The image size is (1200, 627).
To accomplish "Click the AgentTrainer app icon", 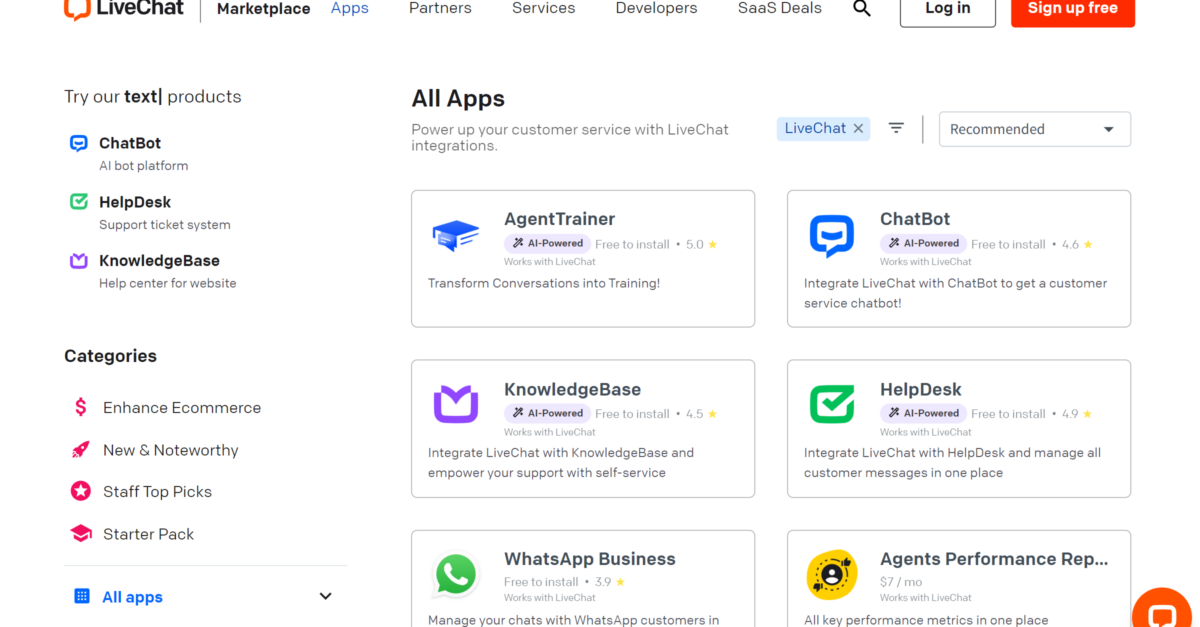I will click(x=456, y=235).
